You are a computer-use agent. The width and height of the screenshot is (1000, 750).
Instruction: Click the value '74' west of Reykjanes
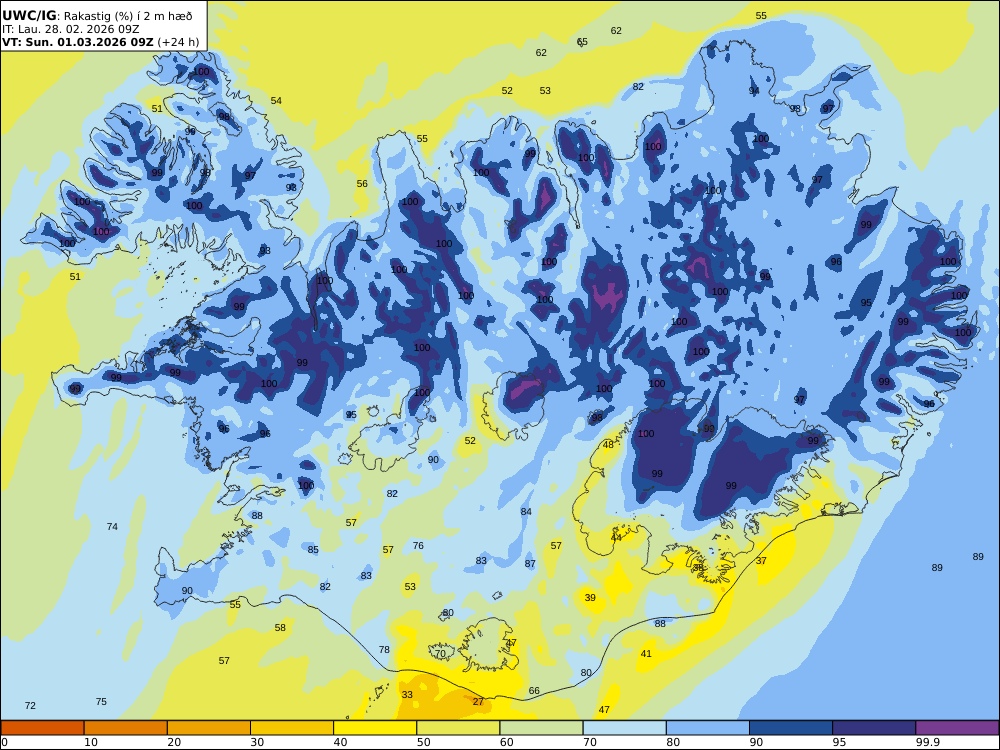click(112, 527)
